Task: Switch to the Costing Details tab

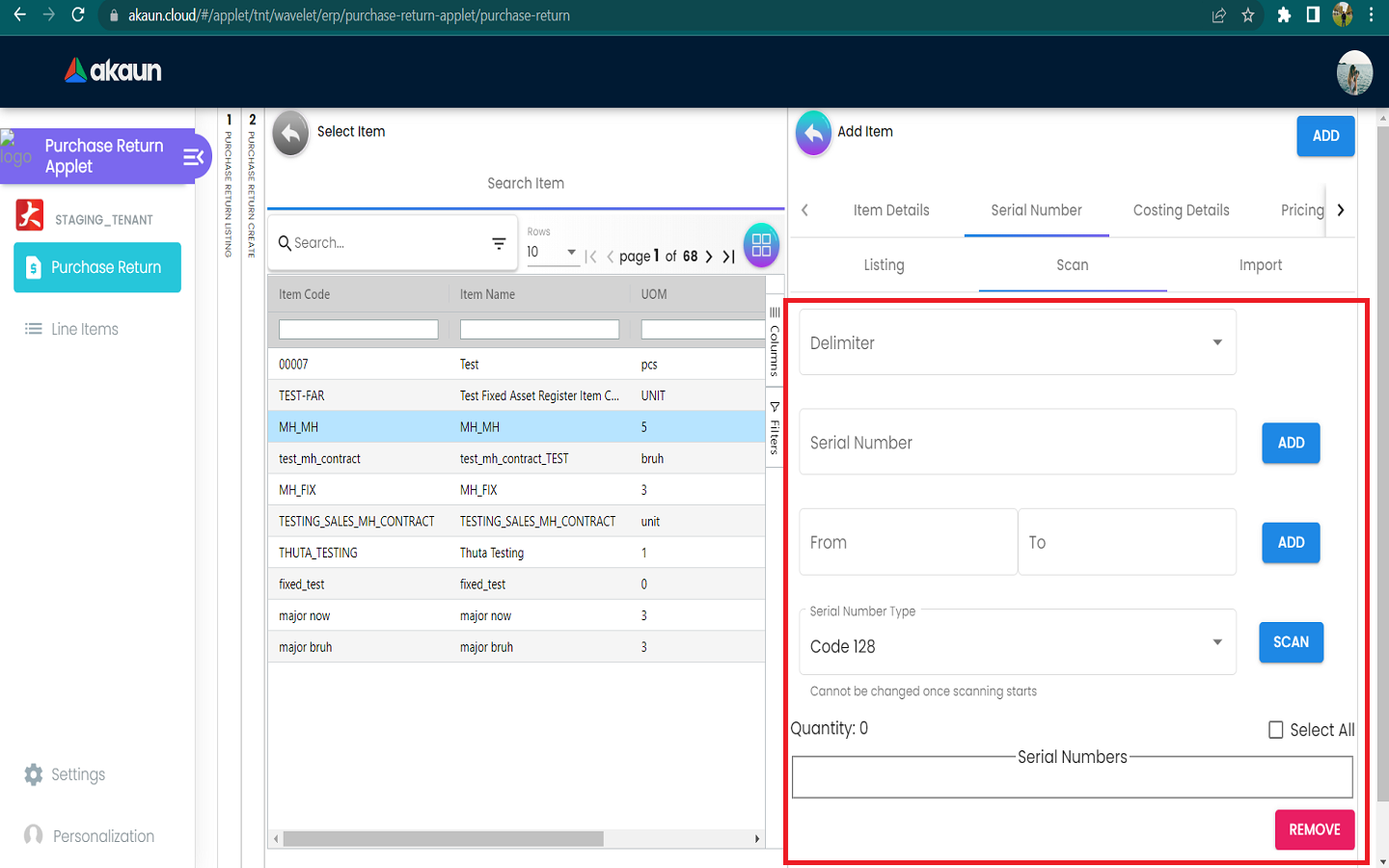Action: 1181,210
